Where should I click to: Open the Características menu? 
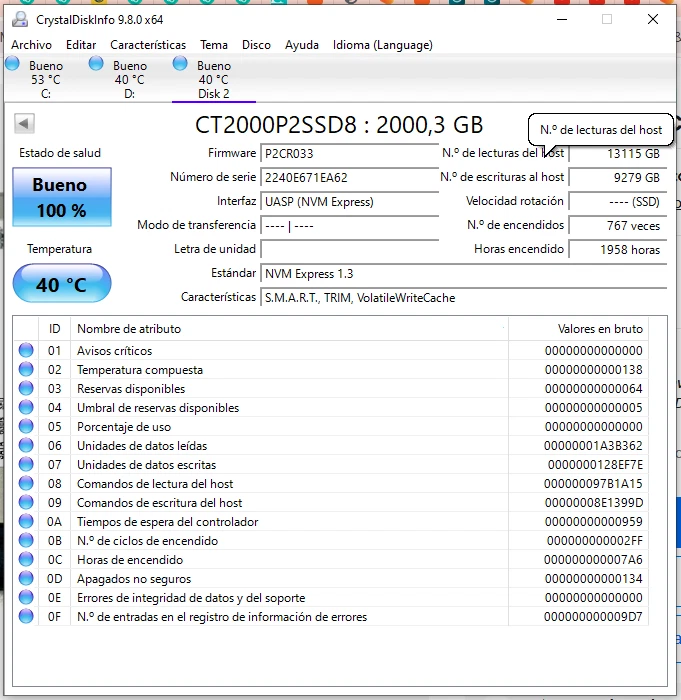[x=148, y=45]
